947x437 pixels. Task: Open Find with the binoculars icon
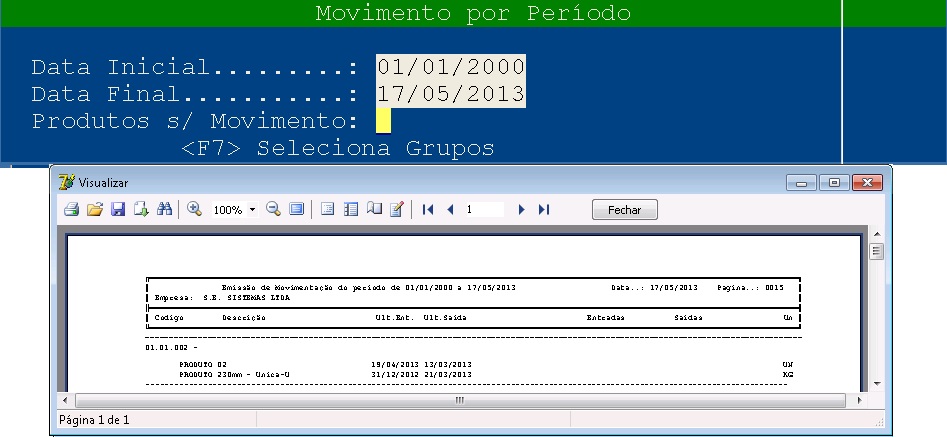point(165,210)
